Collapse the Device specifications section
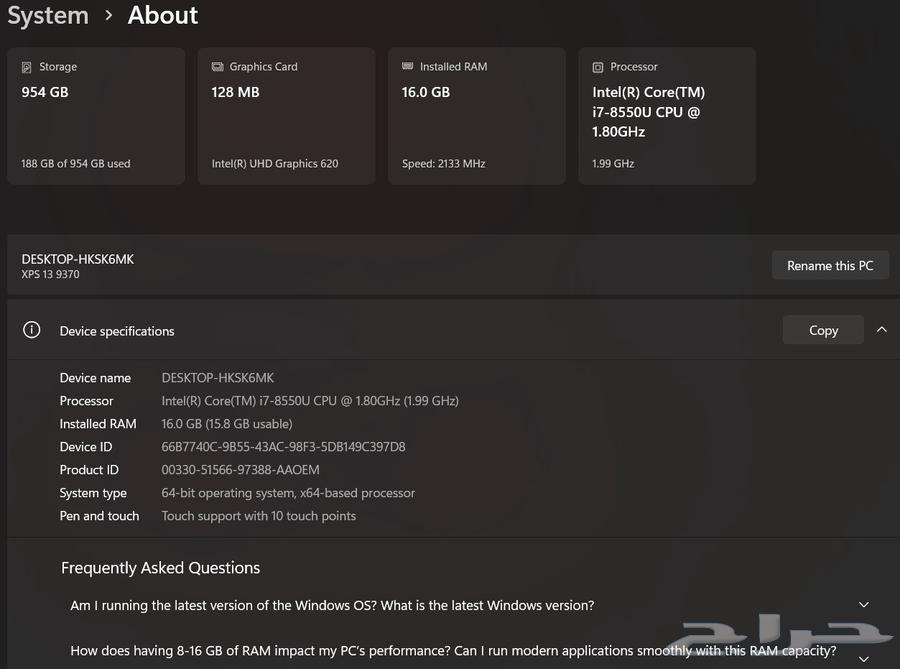Viewport: 900px width, 669px height. point(881,329)
